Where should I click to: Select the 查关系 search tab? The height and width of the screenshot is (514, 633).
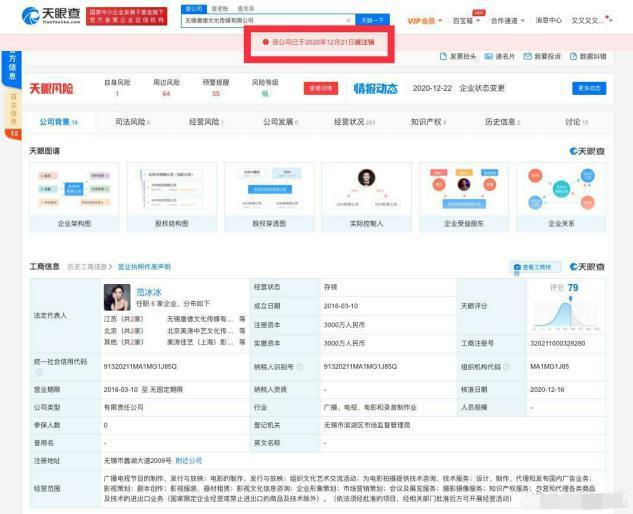point(246,8)
